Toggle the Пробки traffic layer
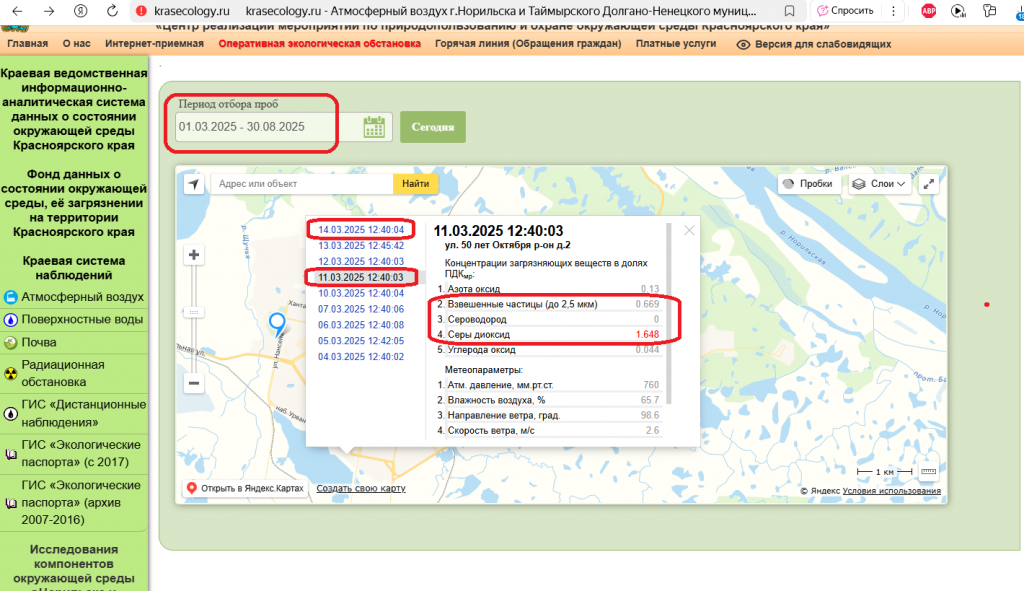1024x591 pixels. [x=808, y=184]
